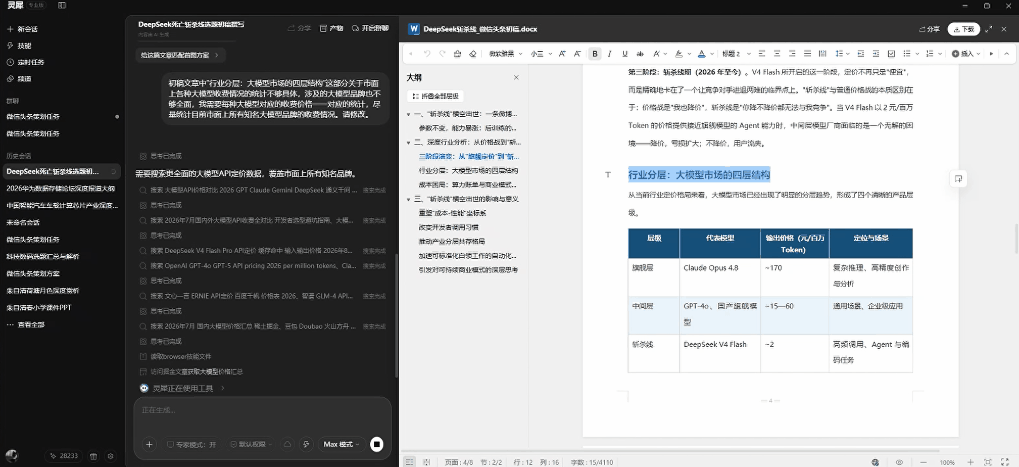Collapse outline section 二、深度行业分析
1019x467 pixels.
[x=409, y=142]
